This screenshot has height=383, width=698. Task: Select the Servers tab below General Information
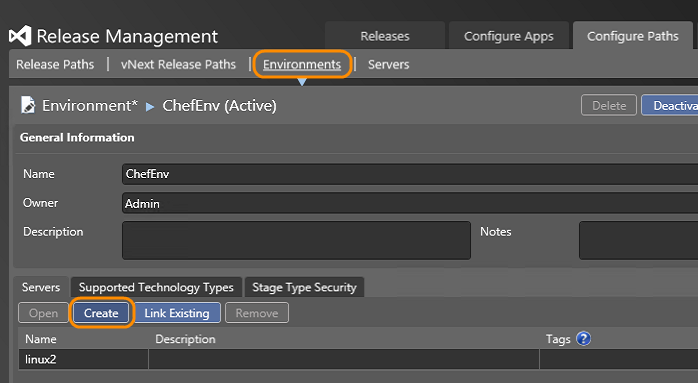pyautogui.click(x=41, y=287)
